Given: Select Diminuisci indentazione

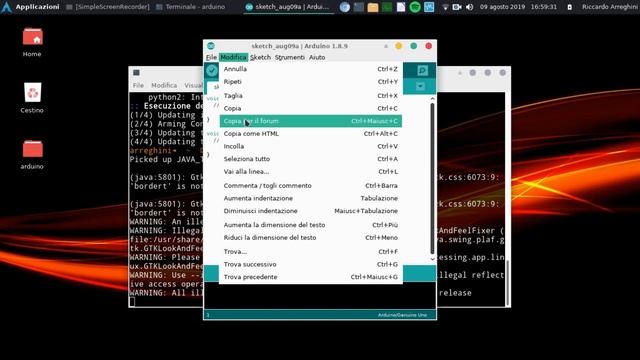Looking at the screenshot, I should pos(311,211).
